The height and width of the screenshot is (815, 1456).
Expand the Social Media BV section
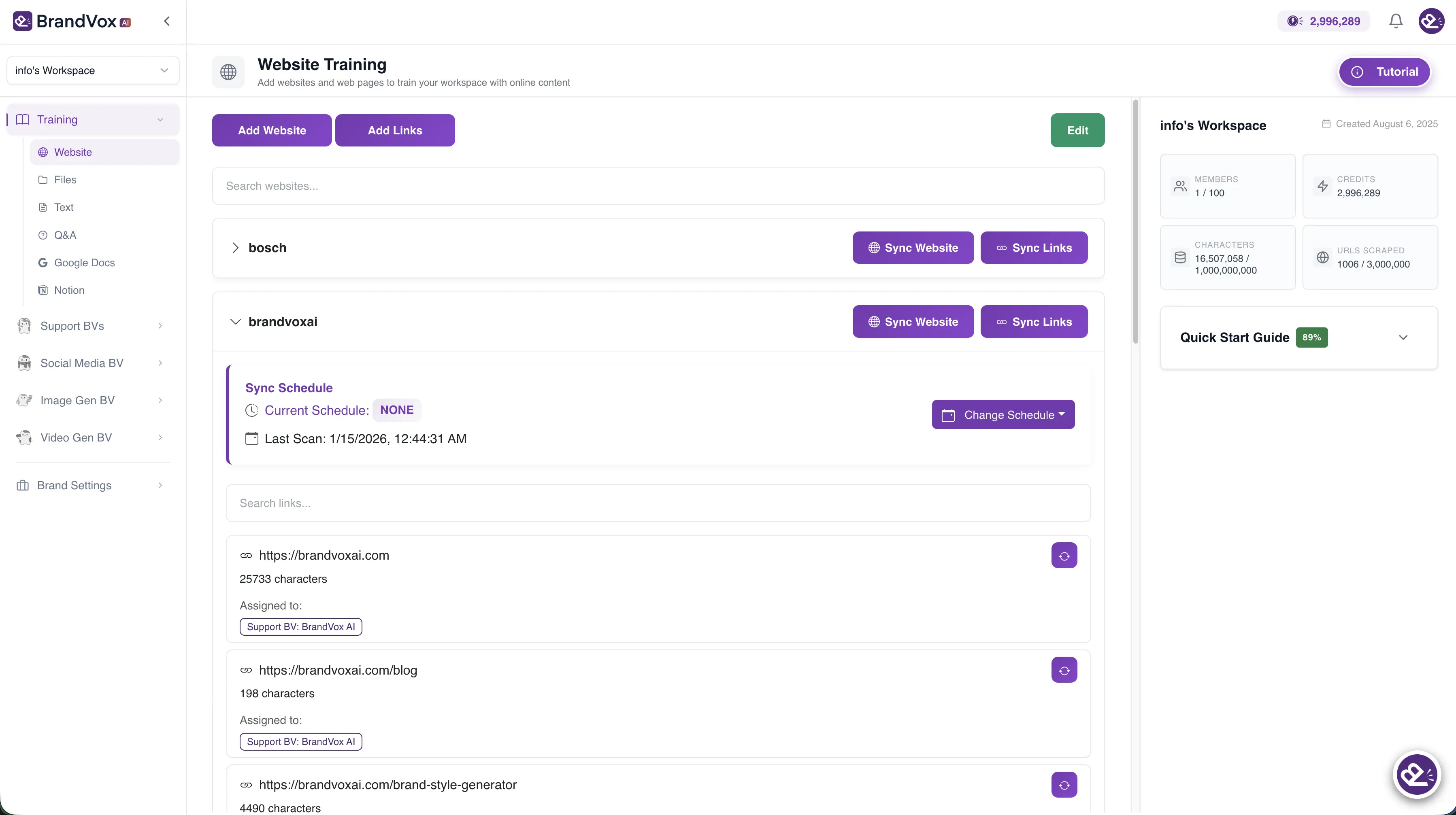pos(93,363)
